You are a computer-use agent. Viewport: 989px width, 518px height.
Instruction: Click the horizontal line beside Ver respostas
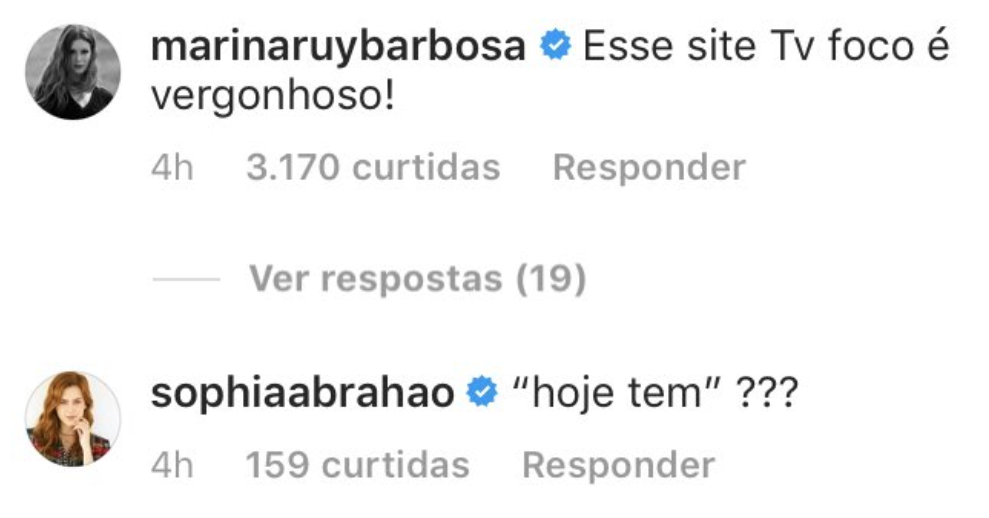[x=186, y=279]
